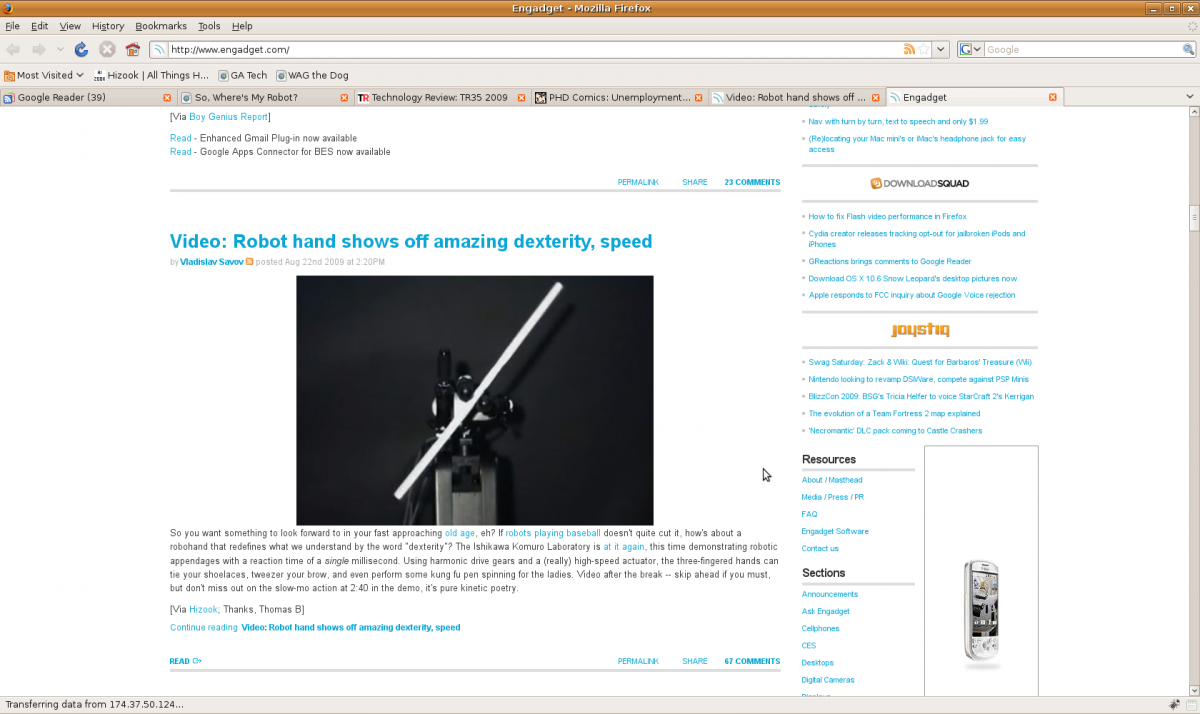Screen dimensions: 1200x714
Task: Open the 67 Comments link
Action: coord(752,661)
